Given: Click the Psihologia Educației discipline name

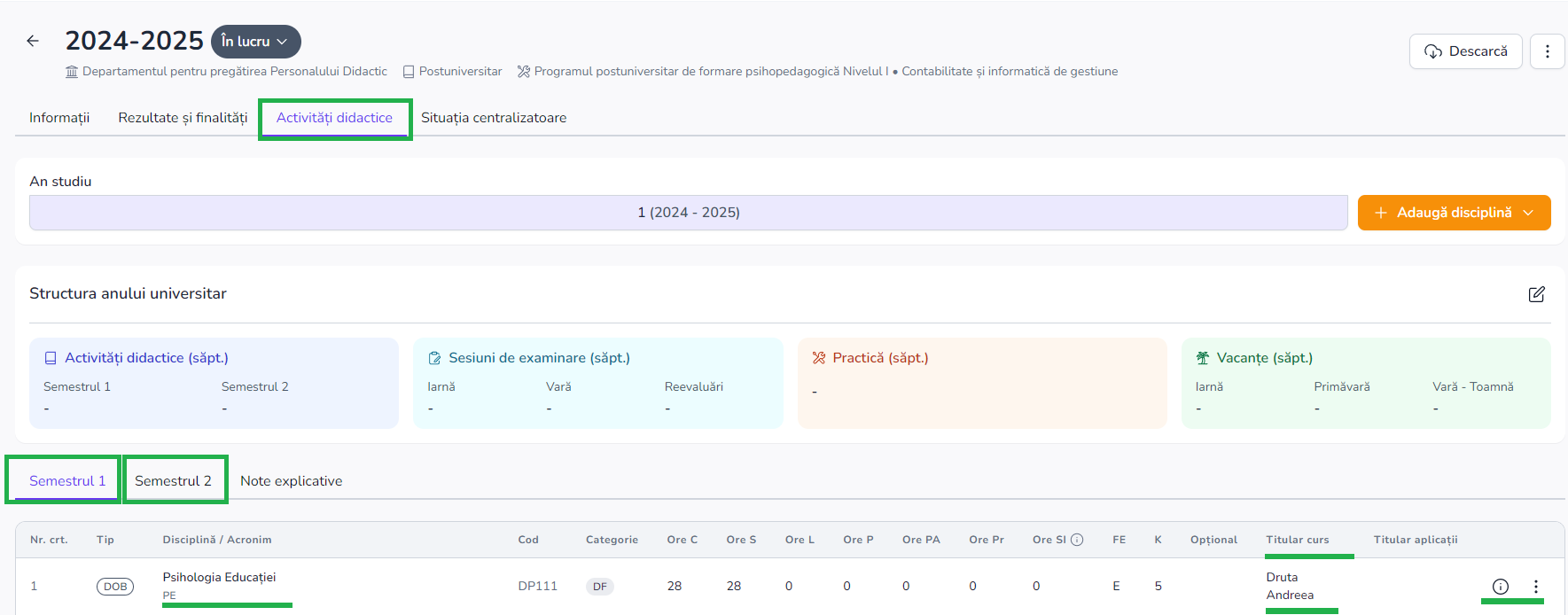Looking at the screenshot, I should 219,577.
